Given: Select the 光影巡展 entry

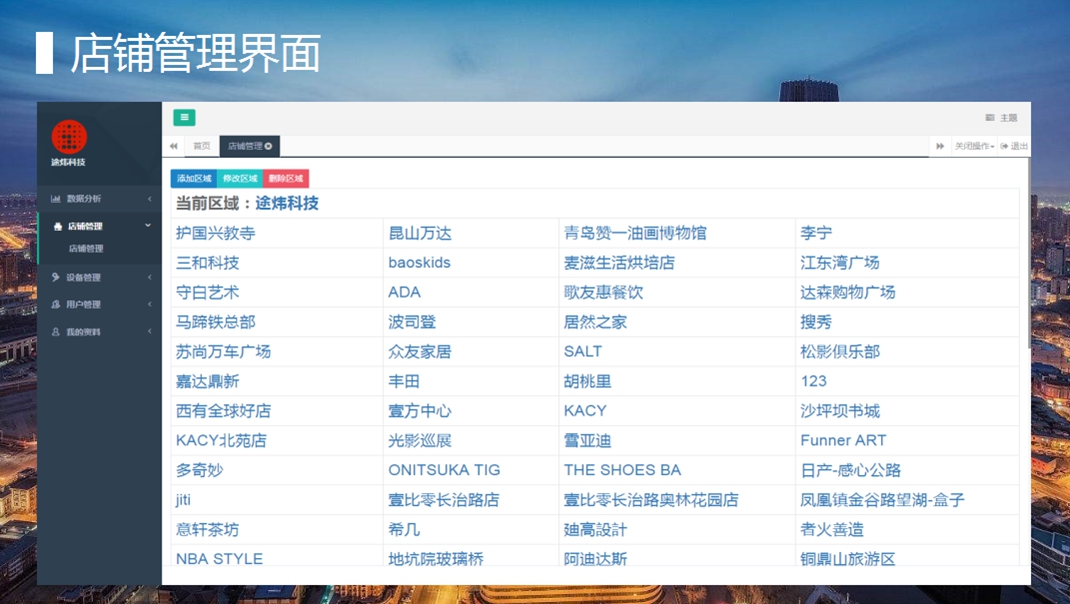Looking at the screenshot, I should (420, 441).
